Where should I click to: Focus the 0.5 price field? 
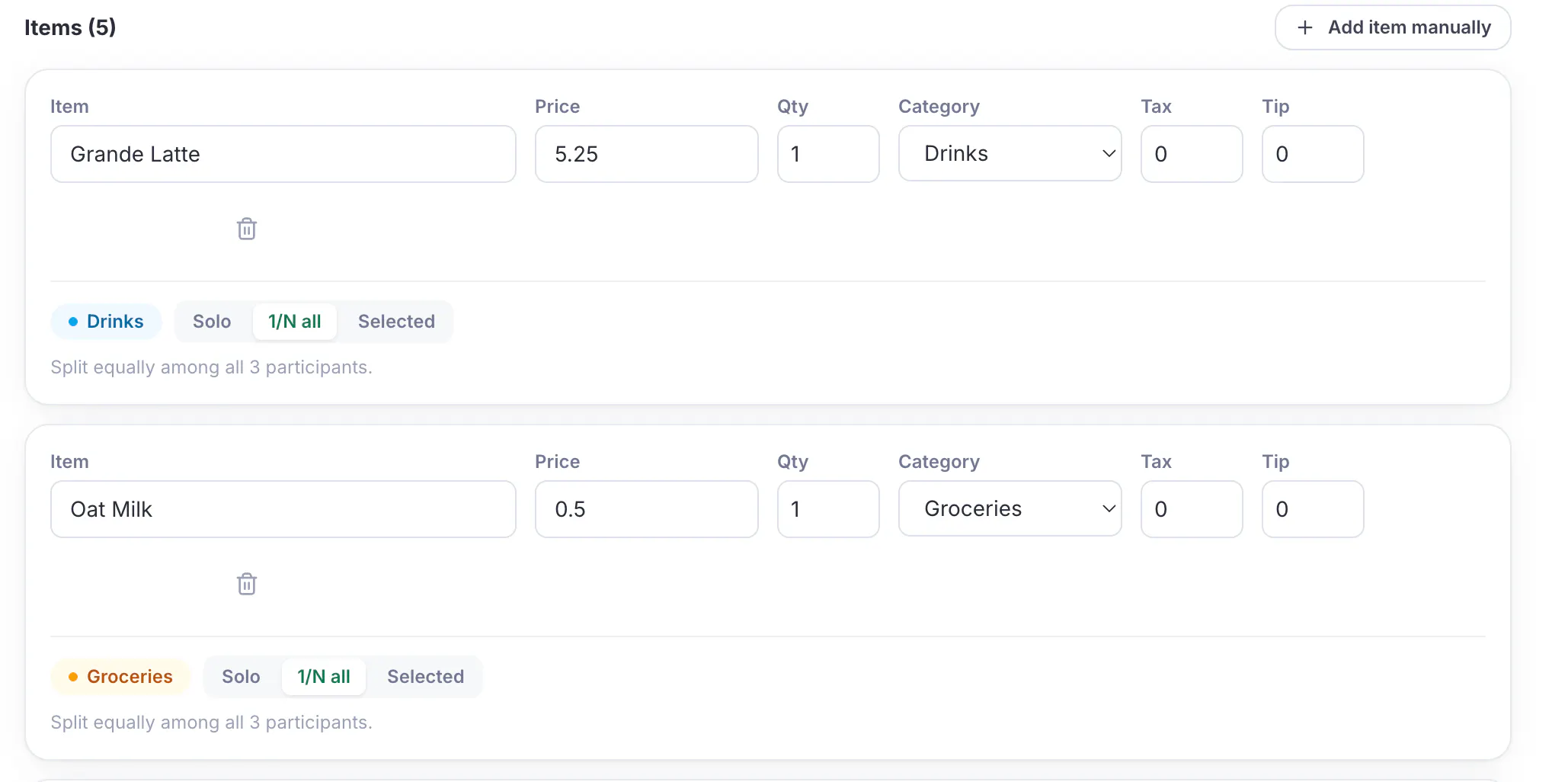click(x=647, y=509)
